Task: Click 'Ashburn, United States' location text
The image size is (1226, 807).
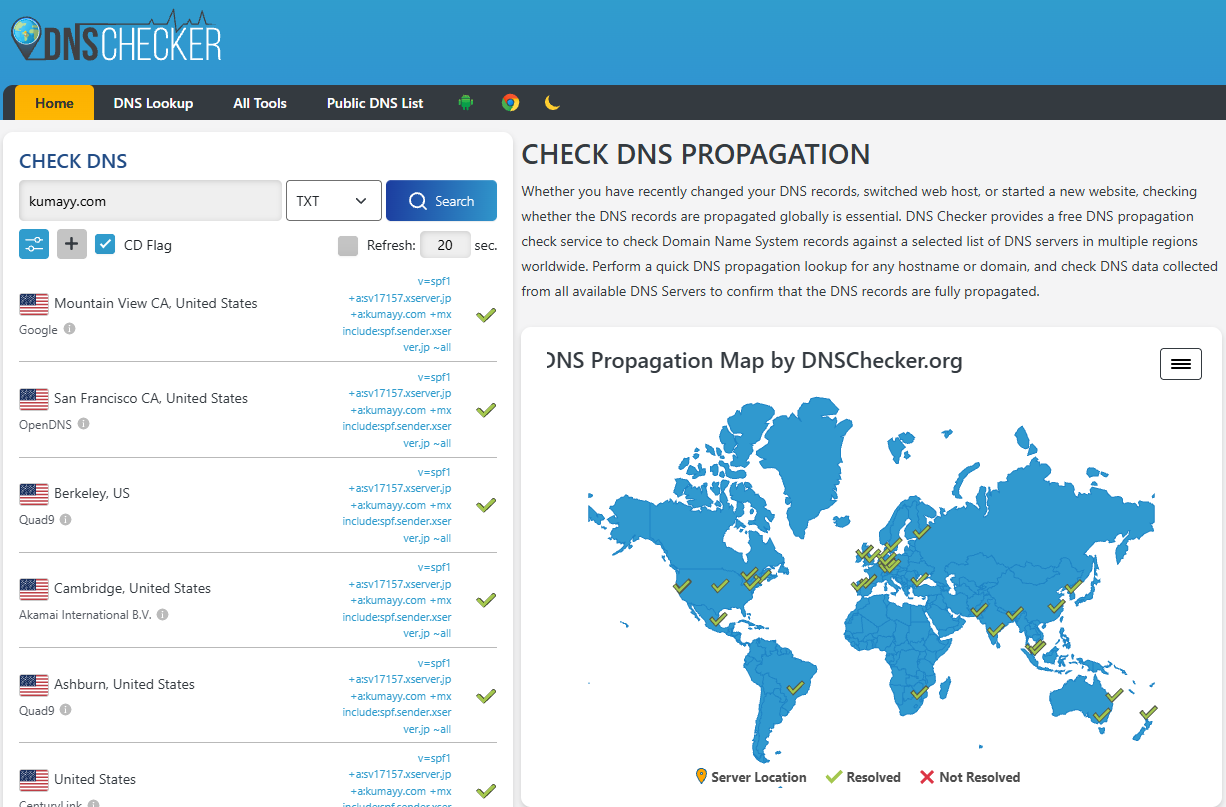Action: [x=125, y=684]
